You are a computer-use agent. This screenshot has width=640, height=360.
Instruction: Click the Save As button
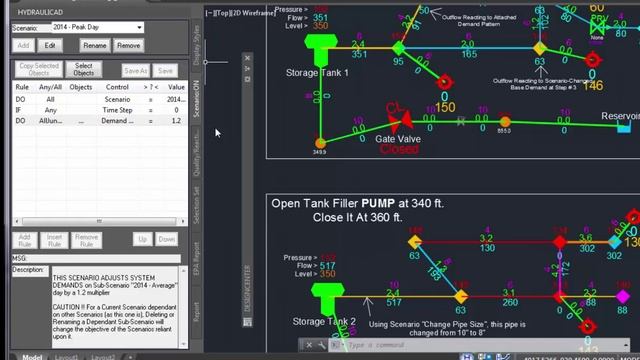[136, 71]
